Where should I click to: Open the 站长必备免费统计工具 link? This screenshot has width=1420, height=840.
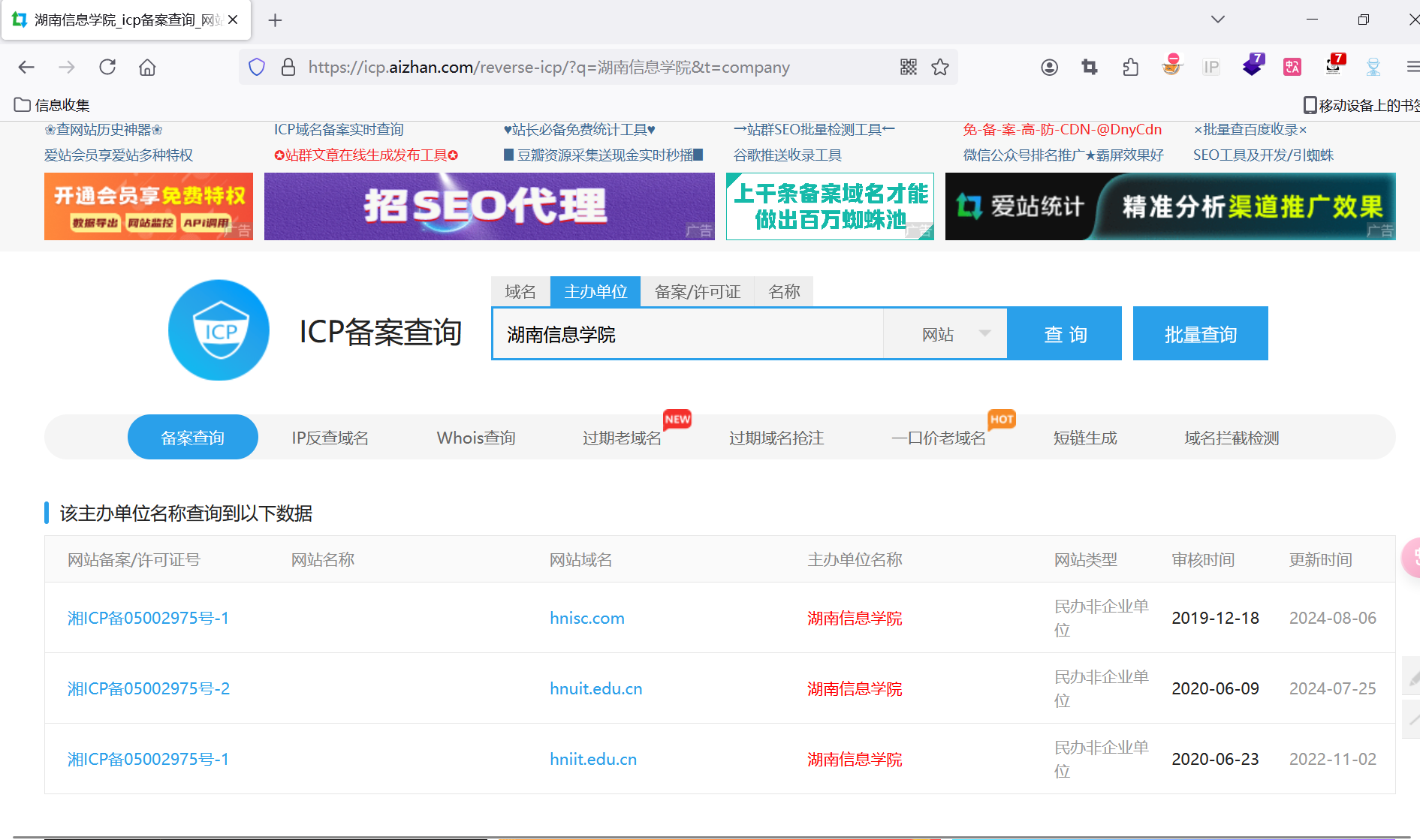point(579,130)
